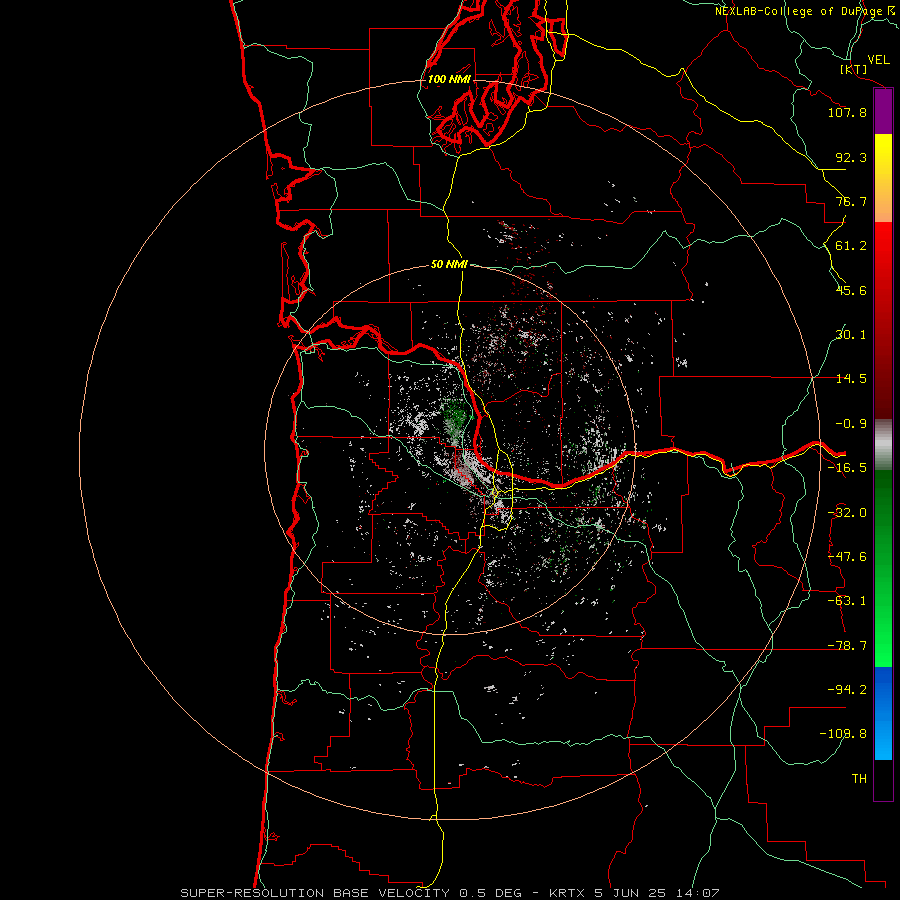Viewport: 900px width, 900px height.
Task: Click the -16.5 velocity scale value
Action: click(x=847, y=468)
